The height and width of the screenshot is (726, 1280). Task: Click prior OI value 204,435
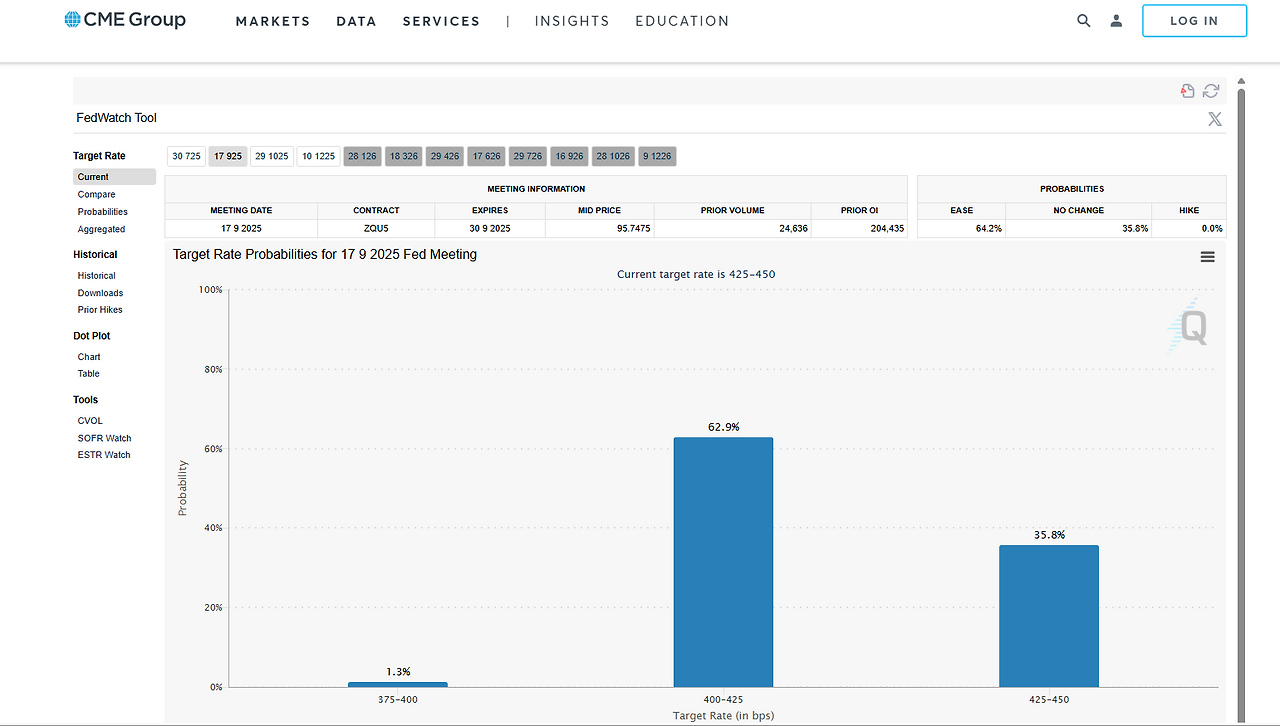click(x=887, y=228)
